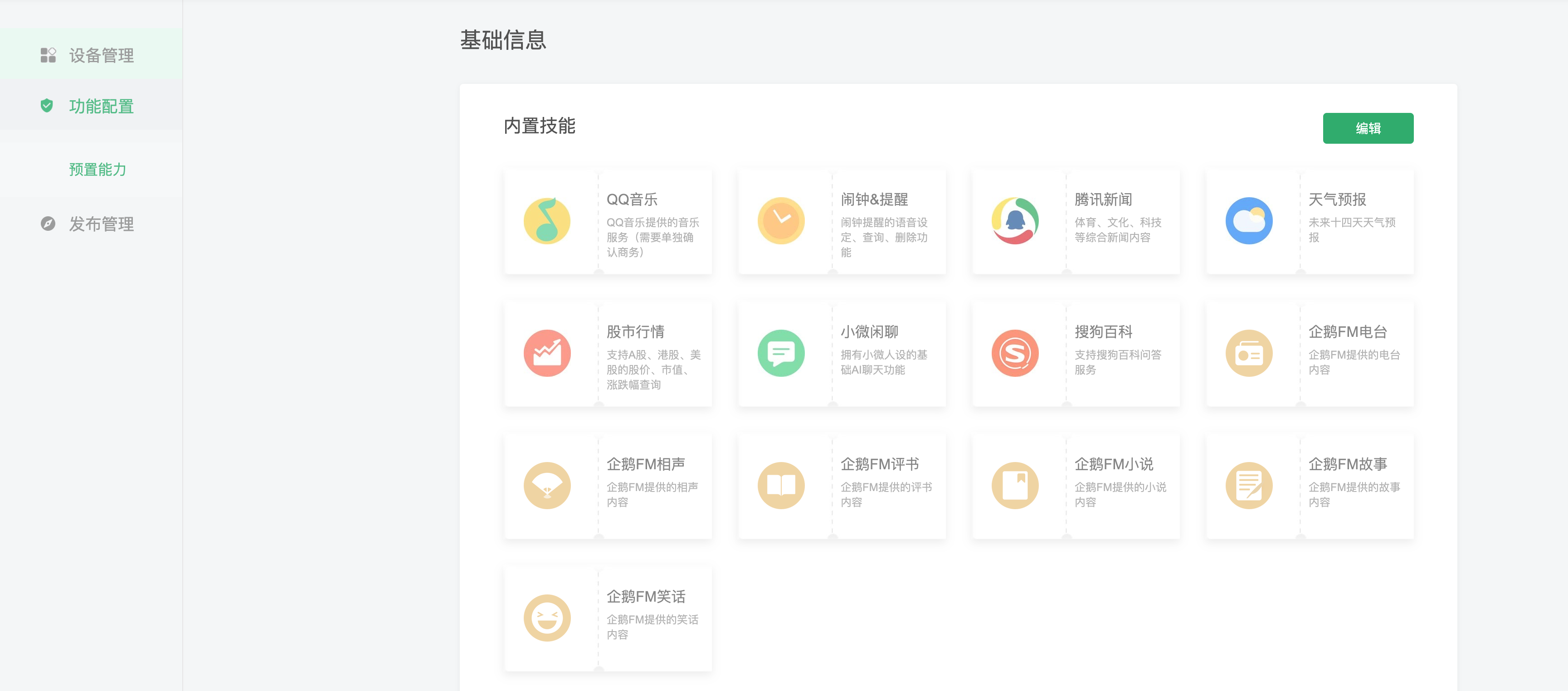Screen dimensions: 1568x691
Task: Click the 企鹅FM电台 radio icon
Action: click(1249, 353)
